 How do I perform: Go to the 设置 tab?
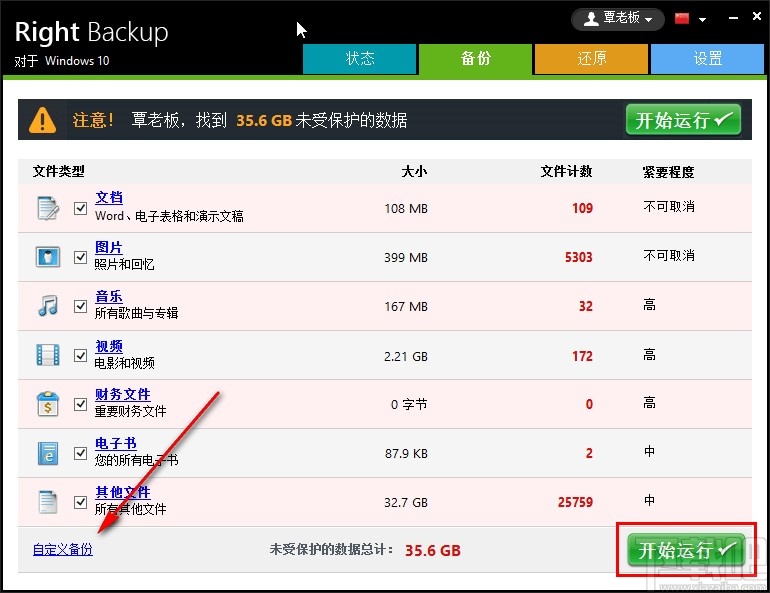[x=707, y=59]
